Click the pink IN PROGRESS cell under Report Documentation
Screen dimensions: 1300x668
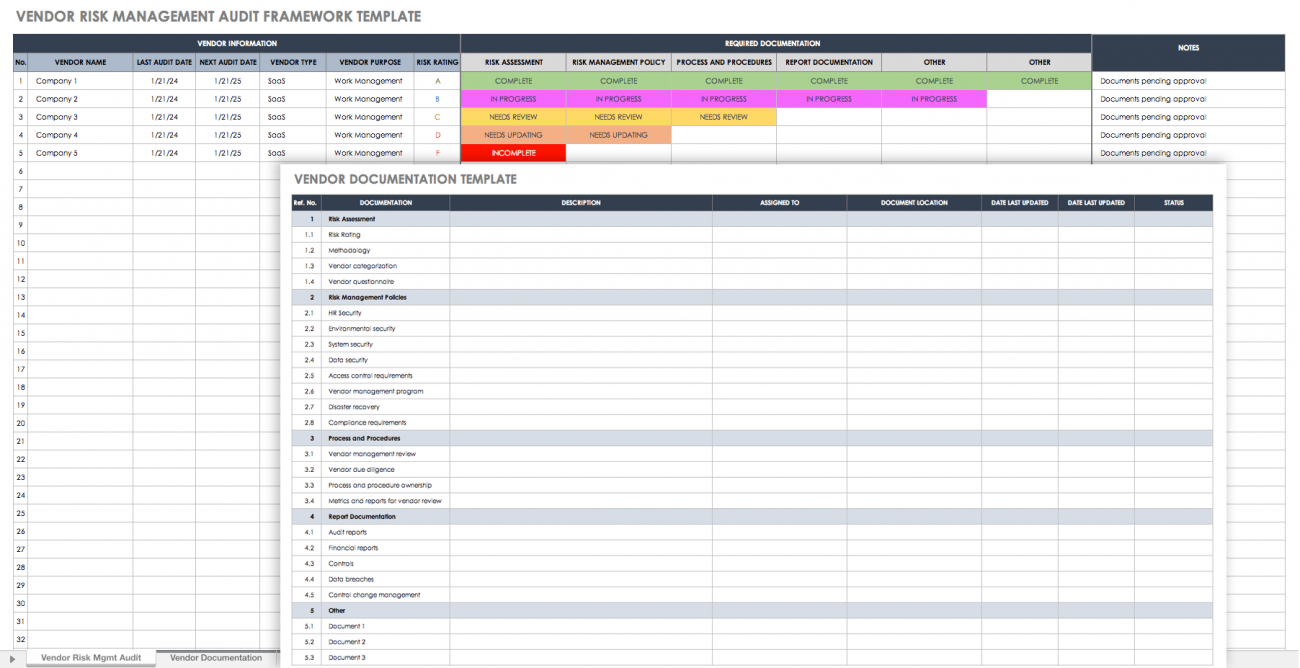827,98
